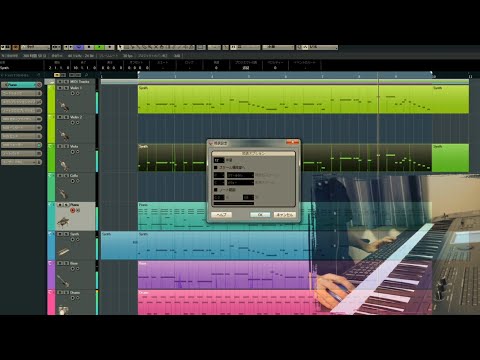Click the low note range field in dialog
This screenshot has width=480, height=360.
(x=219, y=197)
